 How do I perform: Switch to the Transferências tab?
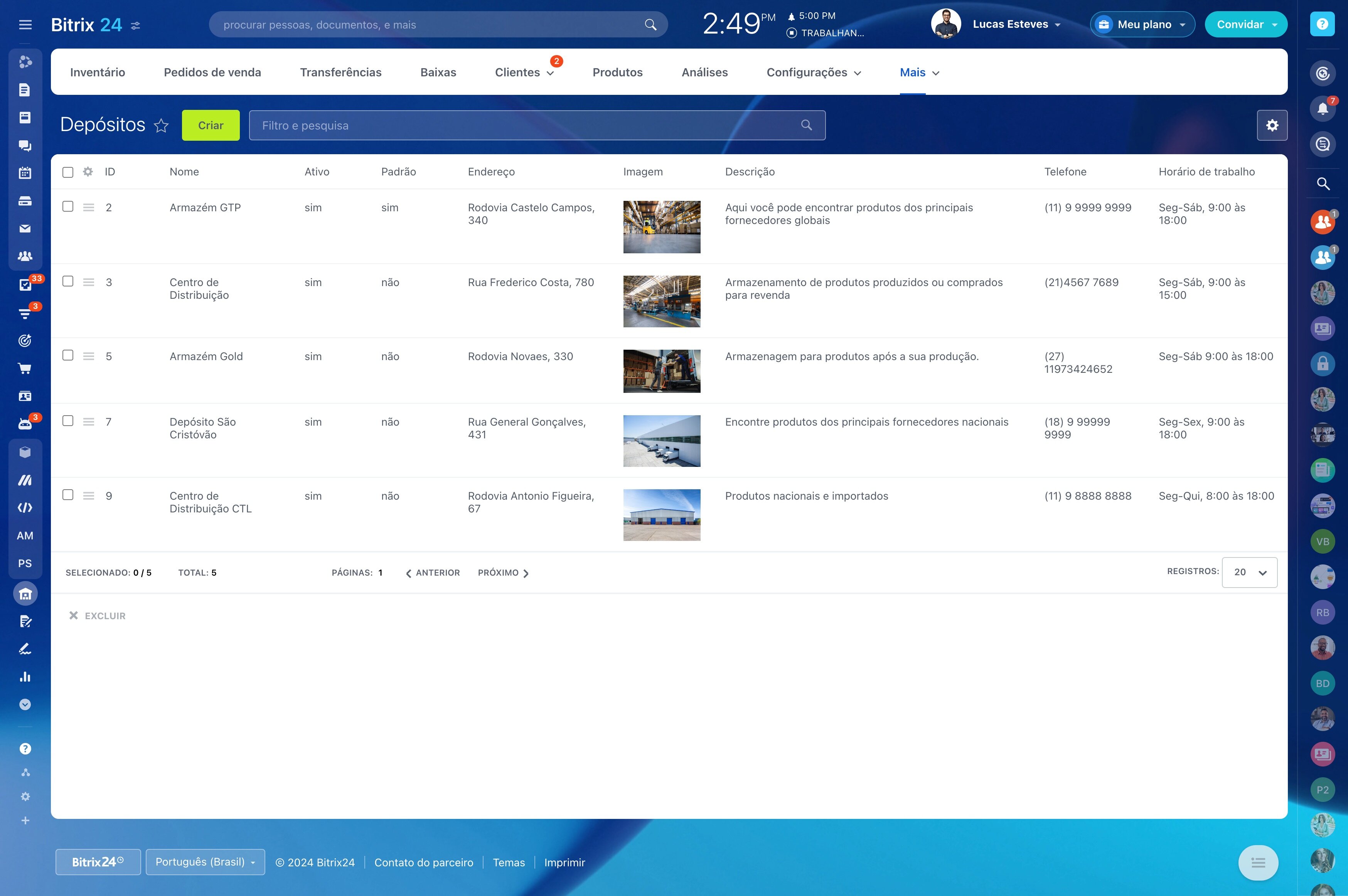tap(340, 72)
